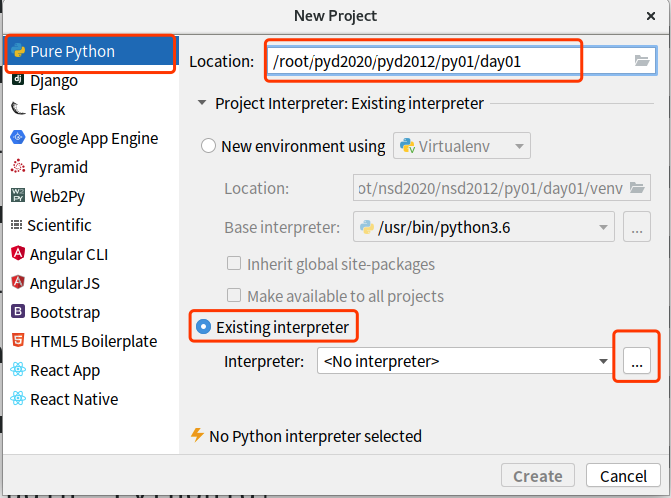Select the Existing interpreter radio button
Screen dimensions: 671x498
pyautogui.click(x=204, y=327)
